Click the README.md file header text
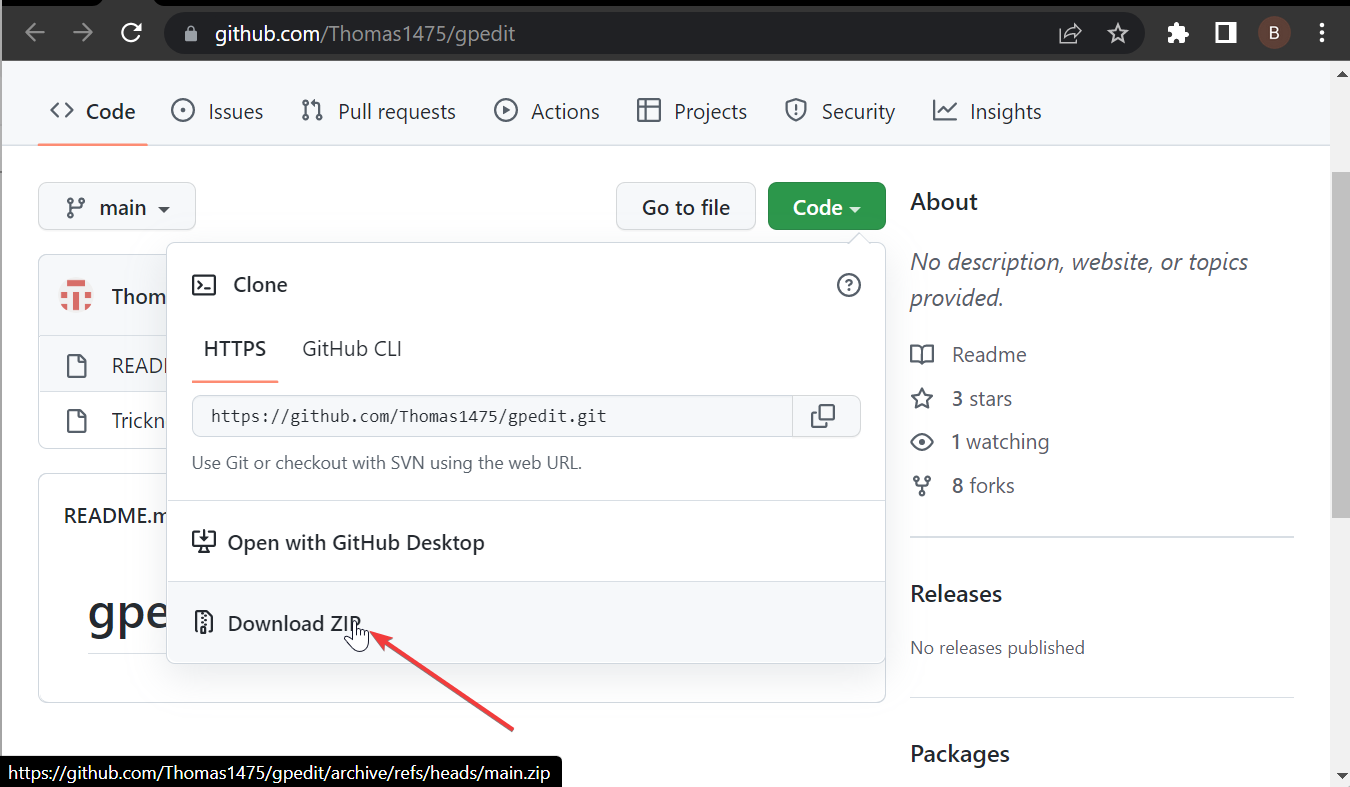 pyautogui.click(x=114, y=516)
